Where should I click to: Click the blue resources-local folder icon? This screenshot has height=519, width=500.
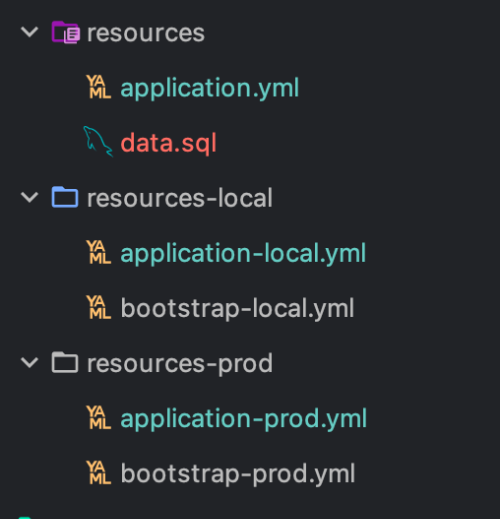[65, 197]
